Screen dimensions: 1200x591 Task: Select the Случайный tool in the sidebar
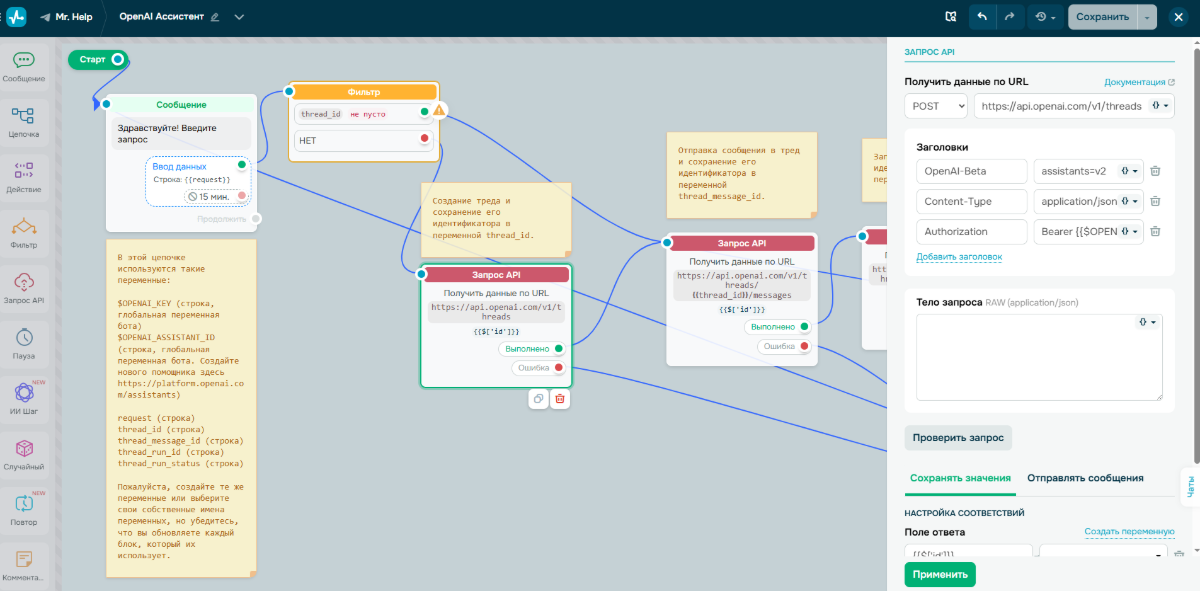(x=24, y=455)
